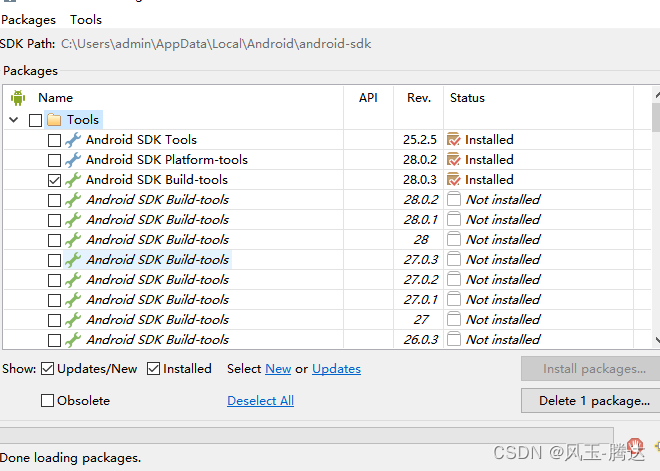
Task: Check Build-tools 26.0.3 checkbox
Action: [x=54, y=341]
